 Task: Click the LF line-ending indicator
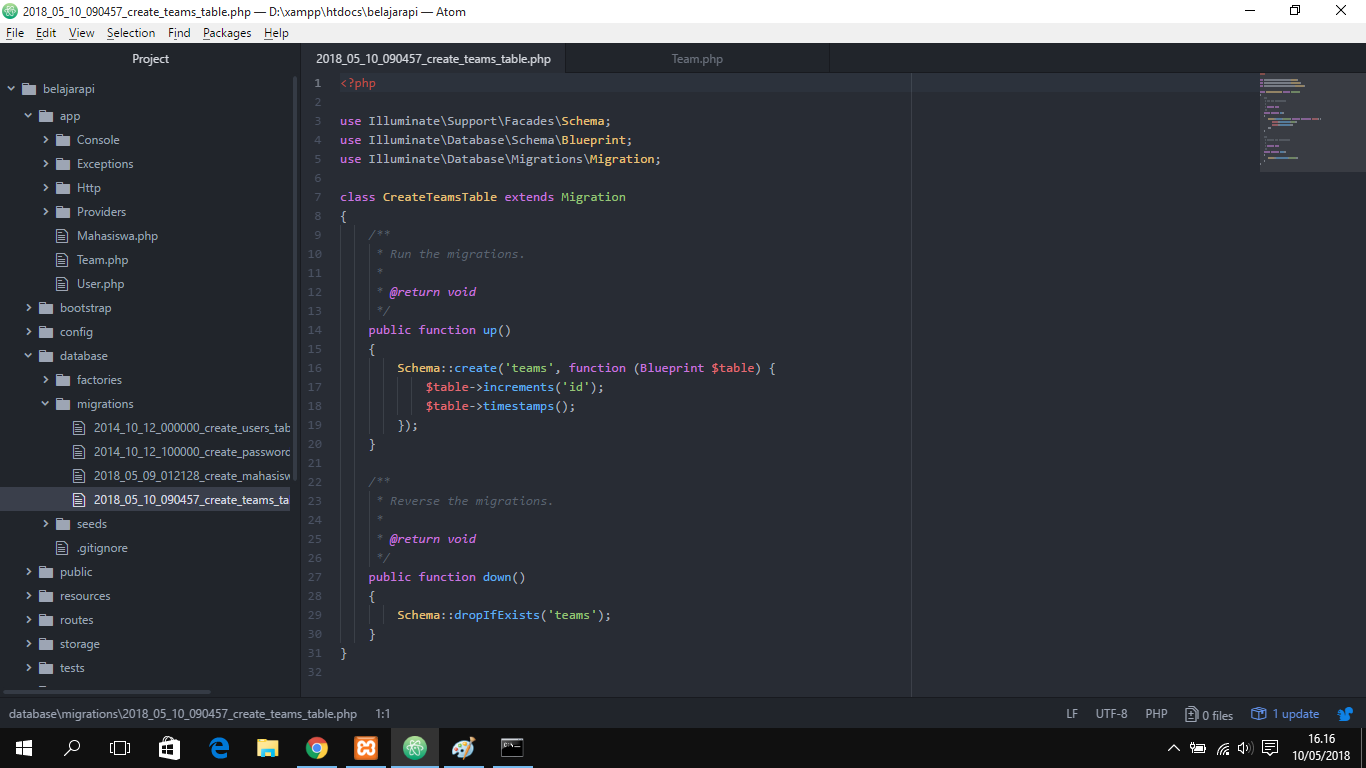pyautogui.click(x=1072, y=713)
